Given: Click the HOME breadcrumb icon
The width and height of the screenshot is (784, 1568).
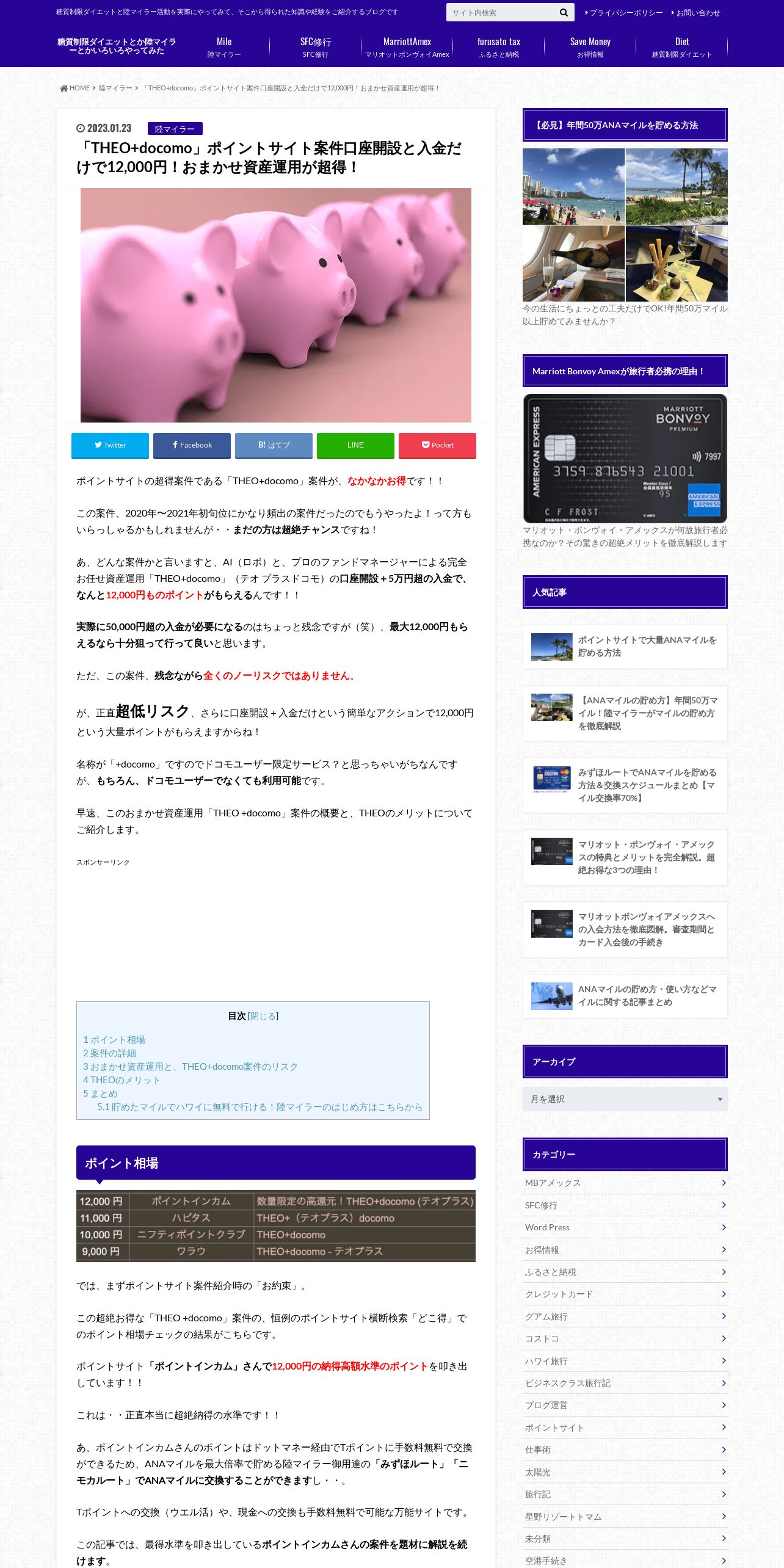Looking at the screenshot, I should tap(64, 88).
